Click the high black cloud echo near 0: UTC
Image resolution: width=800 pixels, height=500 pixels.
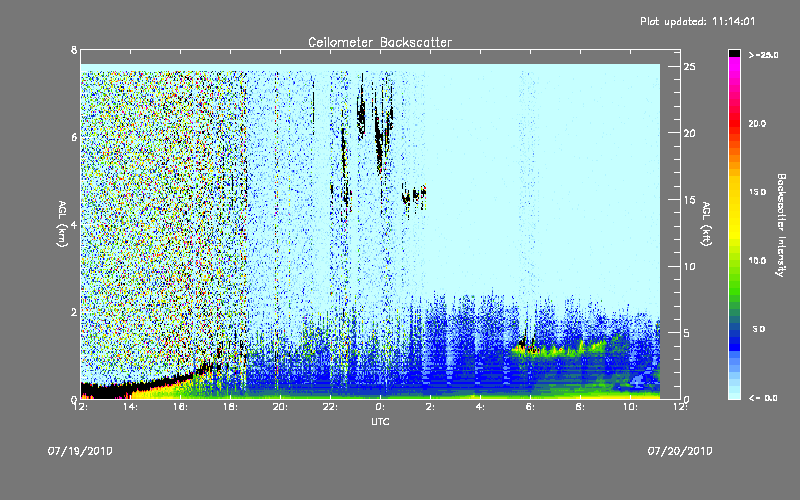379,138
